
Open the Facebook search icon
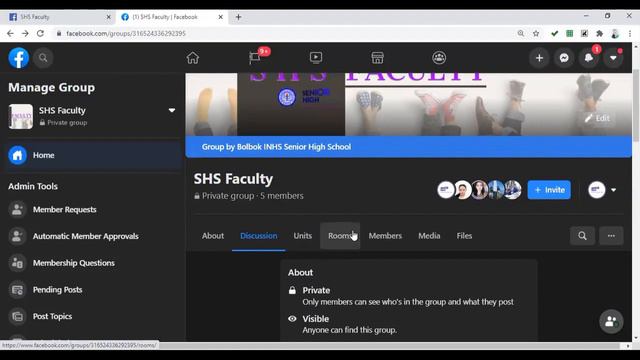point(43,58)
